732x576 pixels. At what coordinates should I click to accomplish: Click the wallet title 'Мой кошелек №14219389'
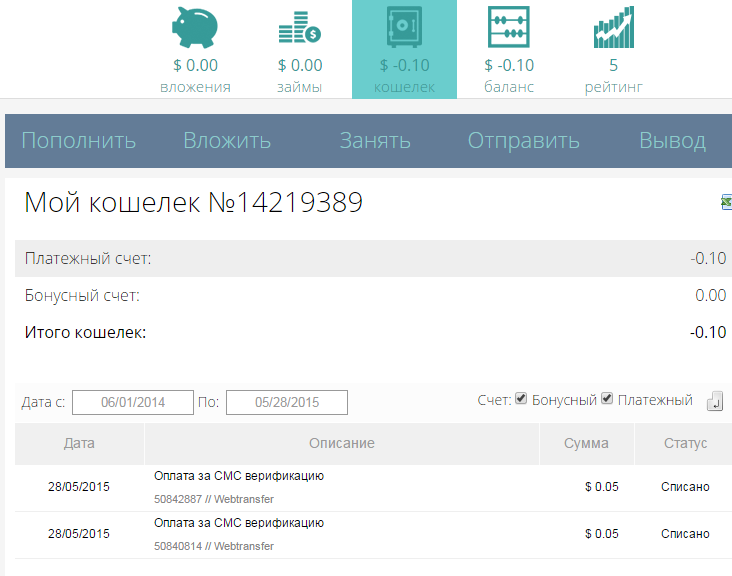click(x=193, y=202)
